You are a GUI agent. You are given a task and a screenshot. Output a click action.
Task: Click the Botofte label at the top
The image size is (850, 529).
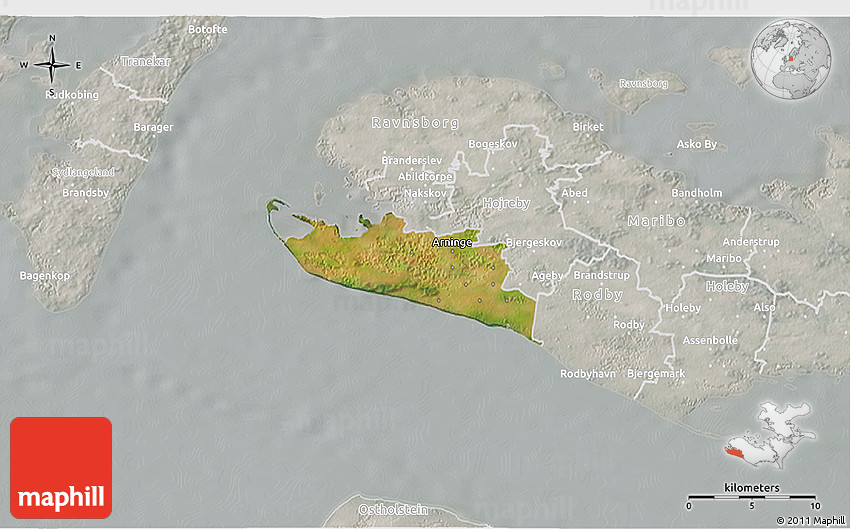(207, 29)
